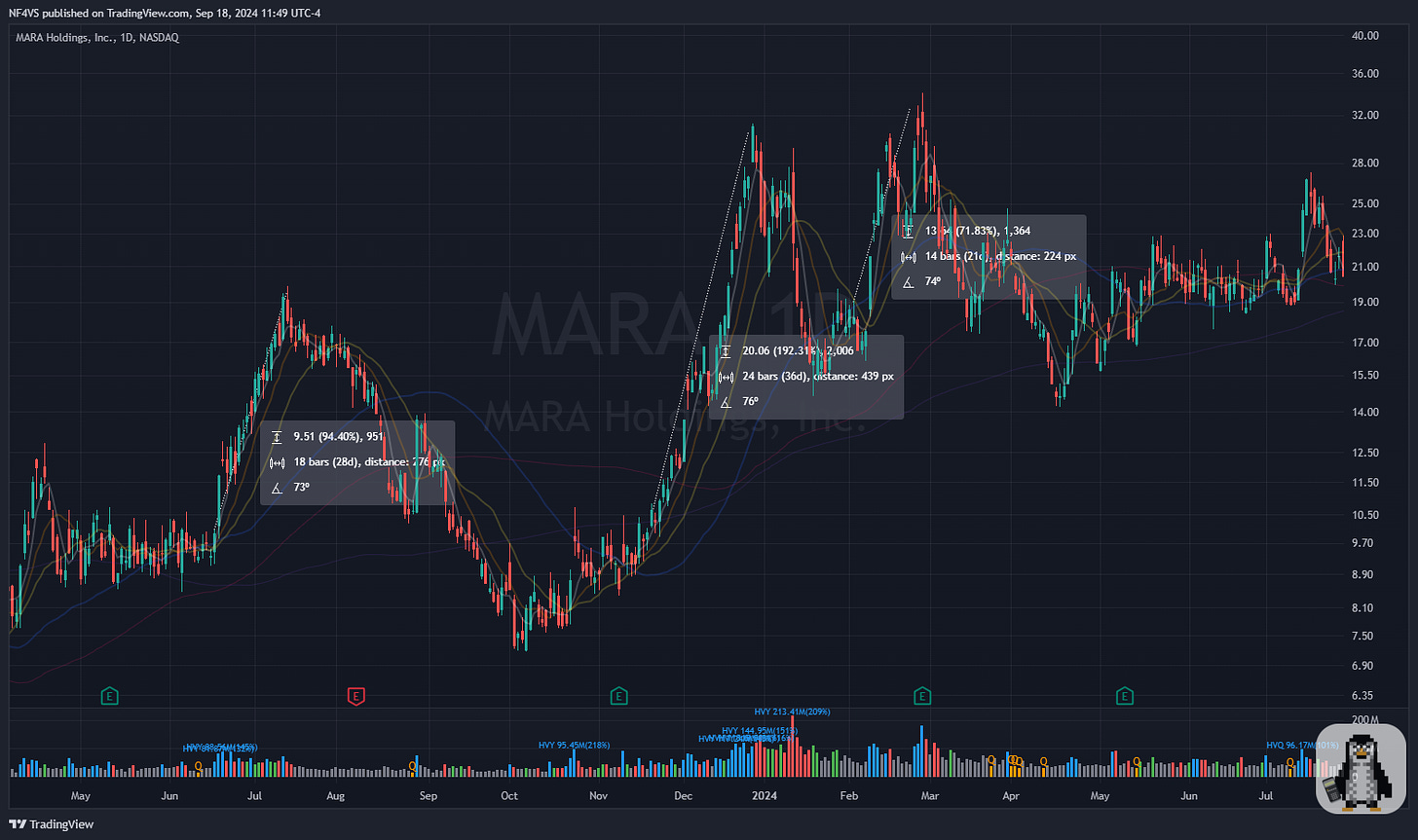Click the price-range arrow icon beside 9.51 (94.40%)
Screen dimensions: 1418x840
point(277,437)
